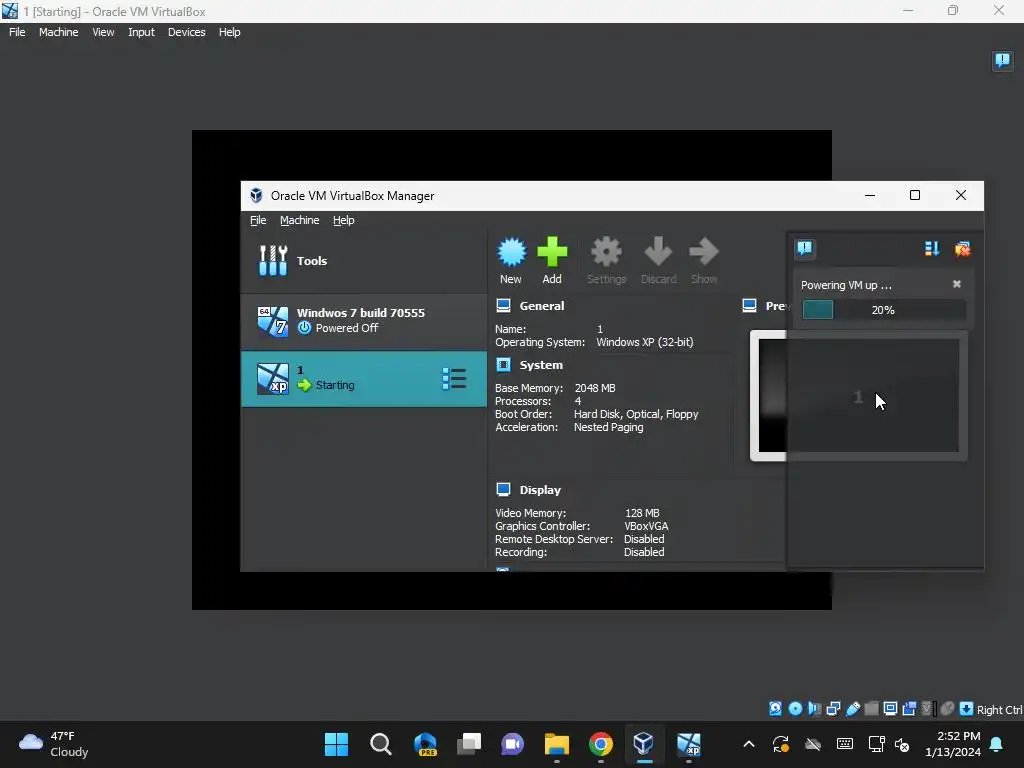Open File menu in outer VM window
This screenshot has width=1024, height=768.
[x=17, y=32]
